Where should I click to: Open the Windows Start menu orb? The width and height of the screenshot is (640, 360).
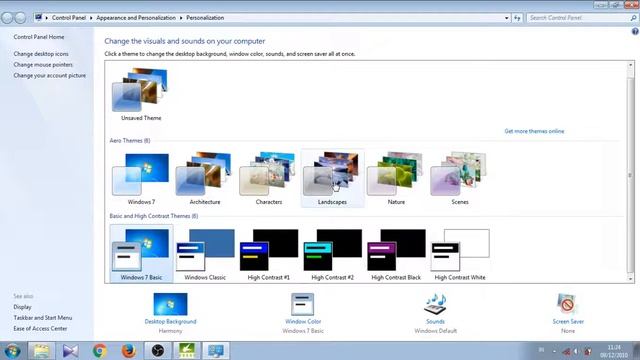[12, 351]
